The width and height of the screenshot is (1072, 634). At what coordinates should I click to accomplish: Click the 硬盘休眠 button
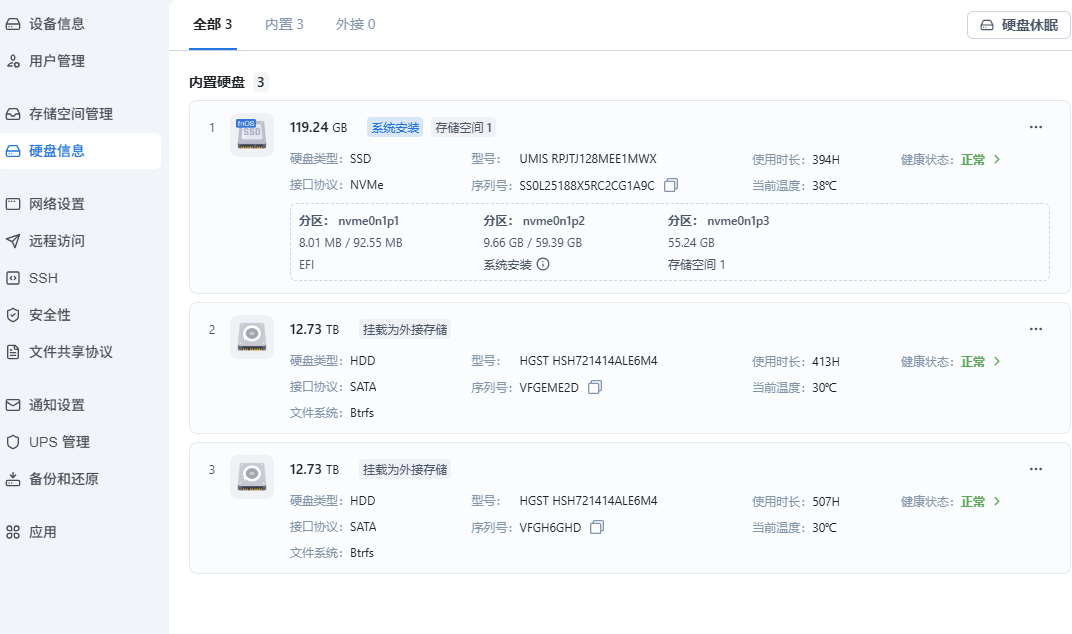pyautogui.click(x=1019, y=25)
